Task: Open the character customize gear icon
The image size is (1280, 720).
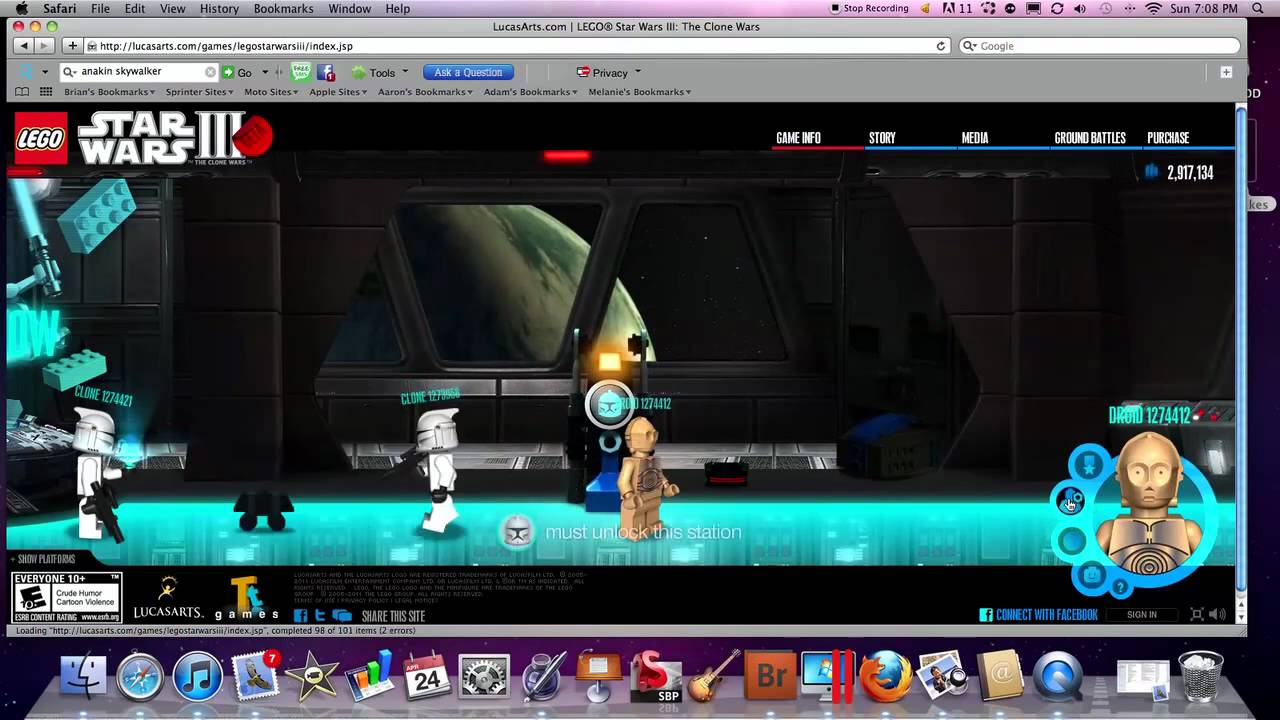Action: 1071,499
